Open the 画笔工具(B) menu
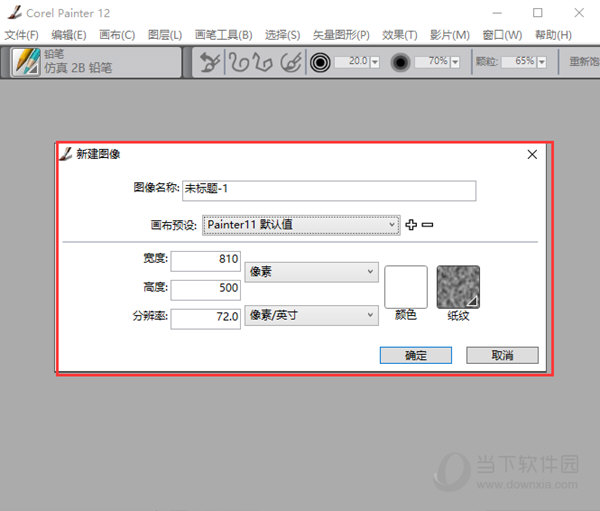This screenshot has height=511, width=600. pyautogui.click(x=223, y=35)
